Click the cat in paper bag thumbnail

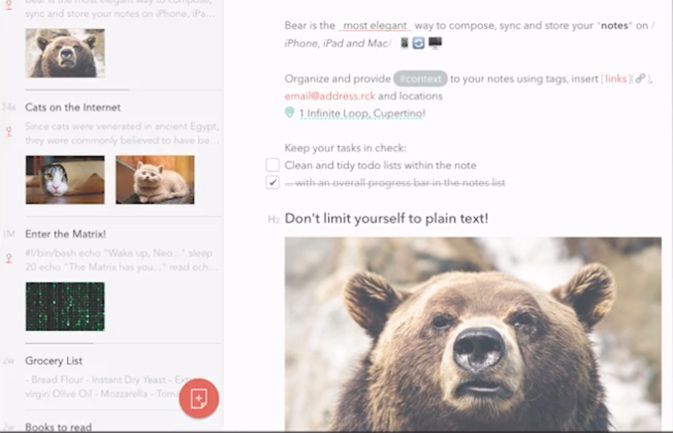pyautogui.click(x=65, y=180)
